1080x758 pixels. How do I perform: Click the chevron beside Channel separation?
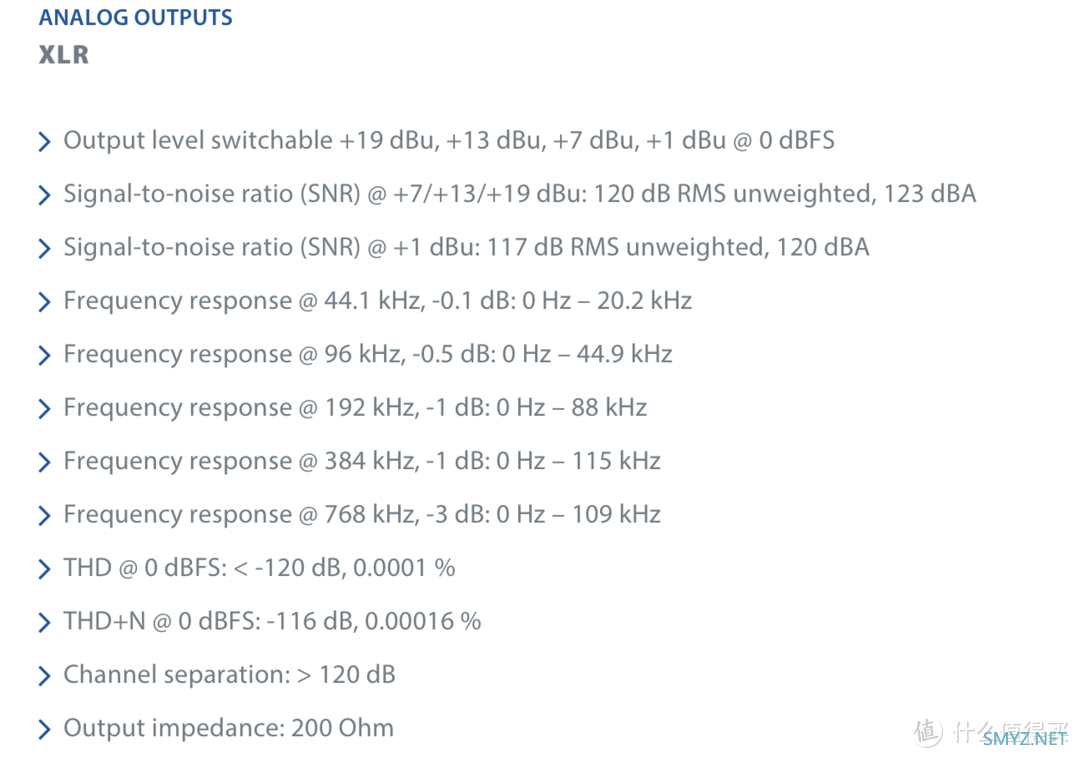tap(45, 676)
